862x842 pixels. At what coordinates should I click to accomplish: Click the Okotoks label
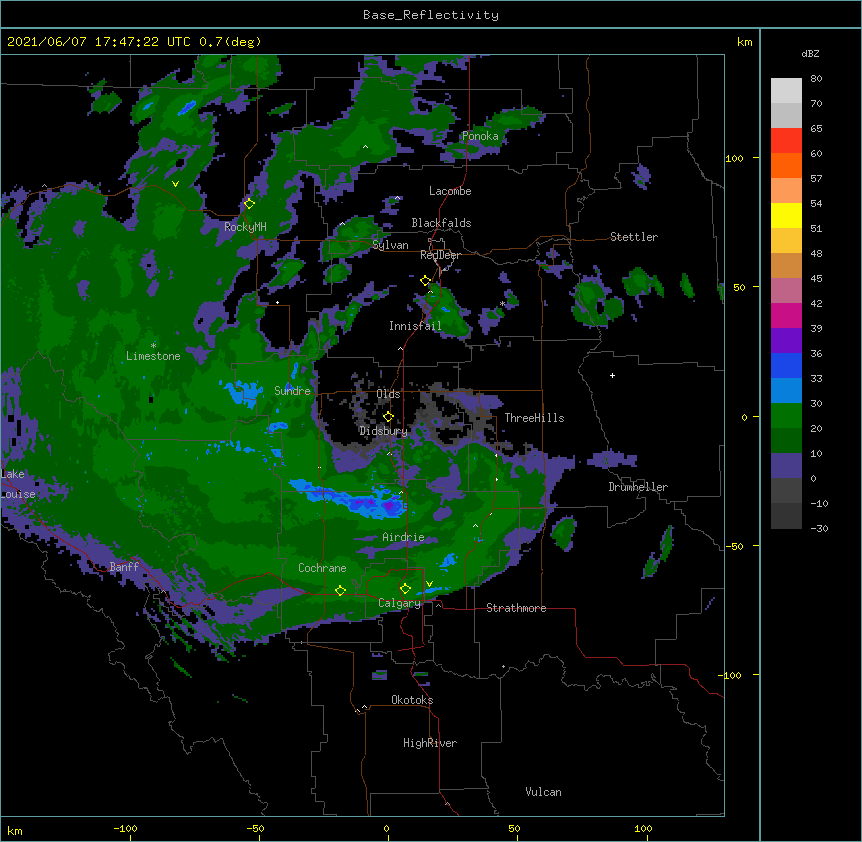(x=412, y=700)
